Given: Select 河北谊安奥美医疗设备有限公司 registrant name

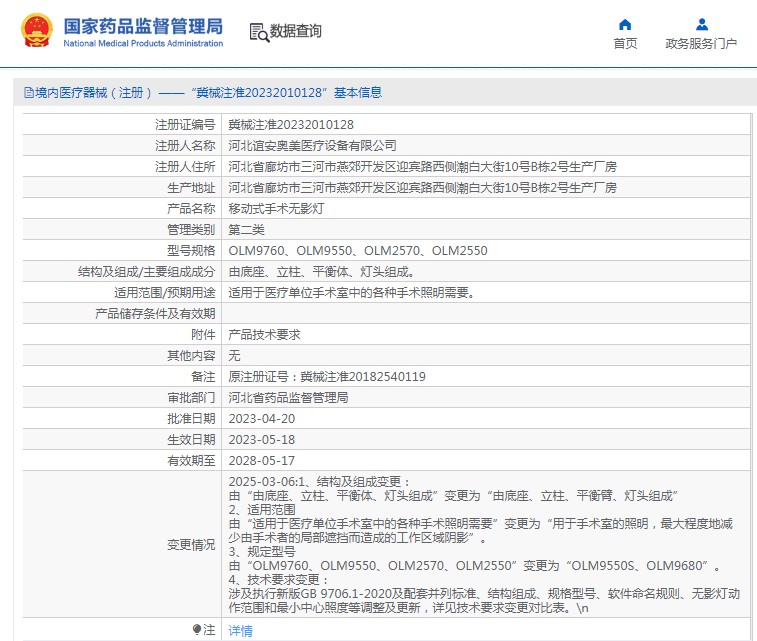Looking at the screenshot, I should click(x=312, y=146).
